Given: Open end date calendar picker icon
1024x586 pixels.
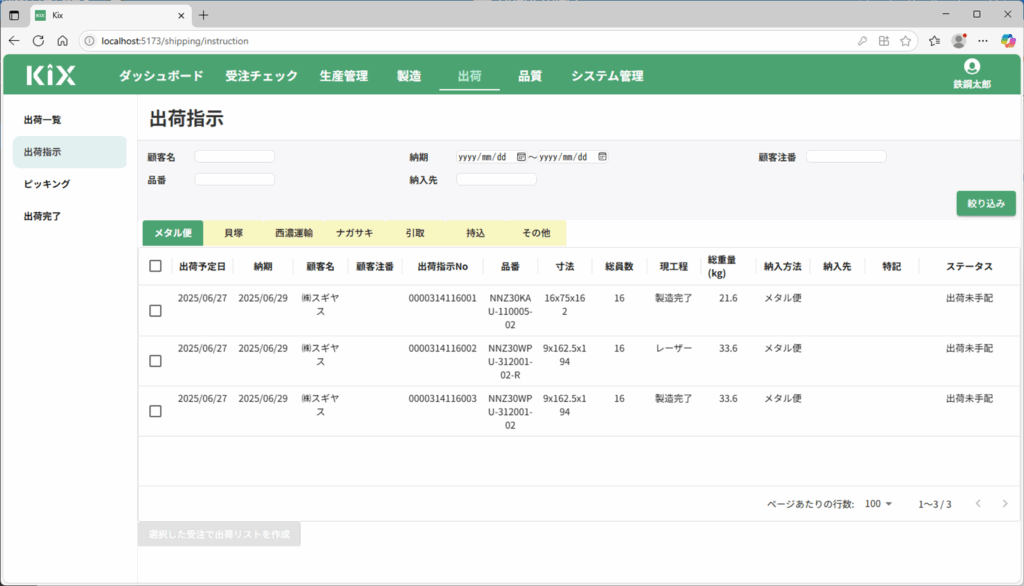Looking at the screenshot, I should pyautogui.click(x=602, y=157).
